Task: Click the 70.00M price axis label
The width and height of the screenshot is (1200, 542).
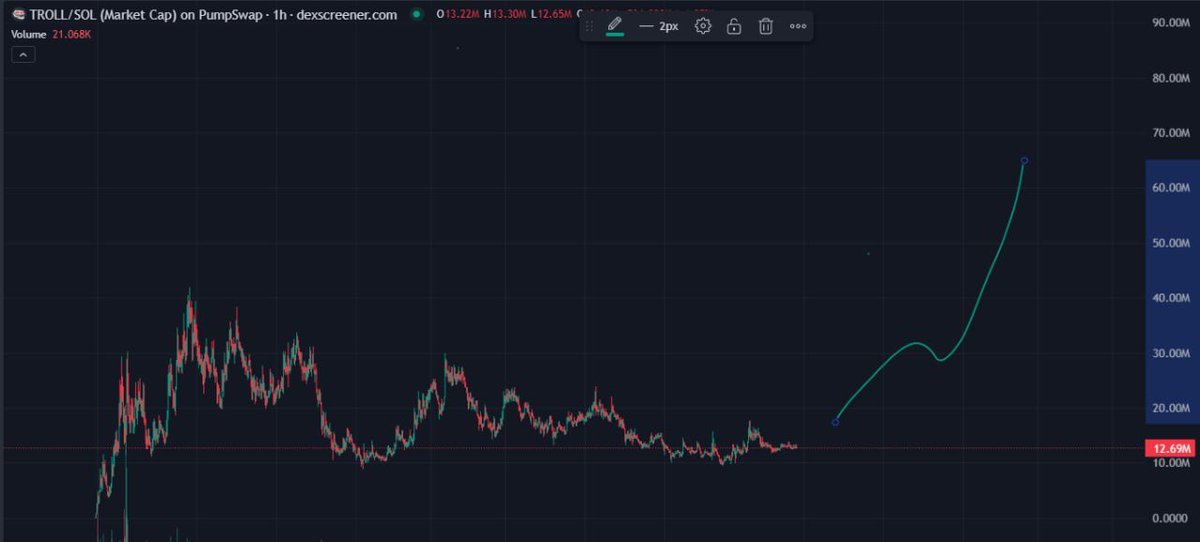Action: tap(1172, 133)
